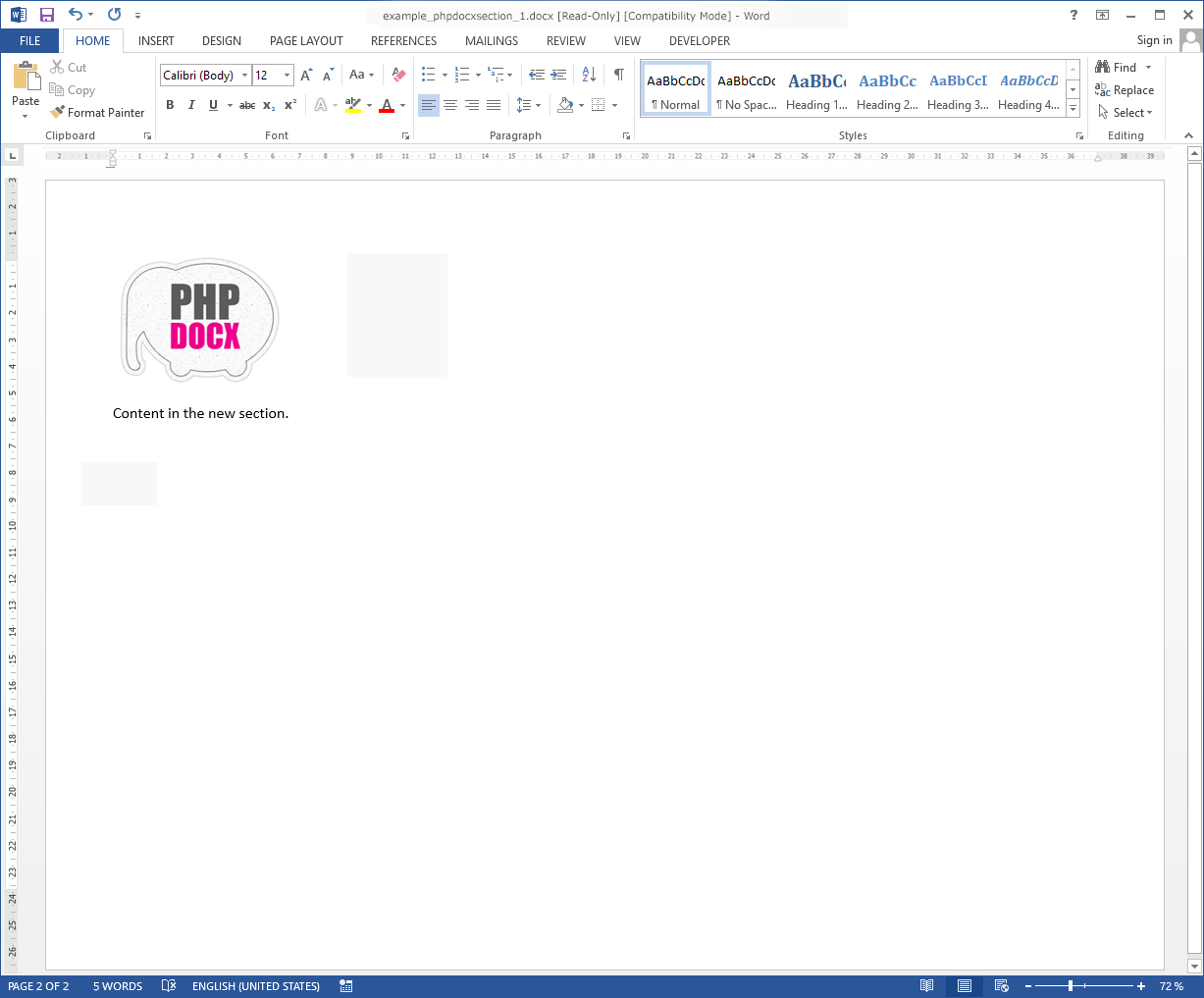Decrease the paragraph indent
Image resolution: width=1204 pixels, height=998 pixels.
coord(537,76)
